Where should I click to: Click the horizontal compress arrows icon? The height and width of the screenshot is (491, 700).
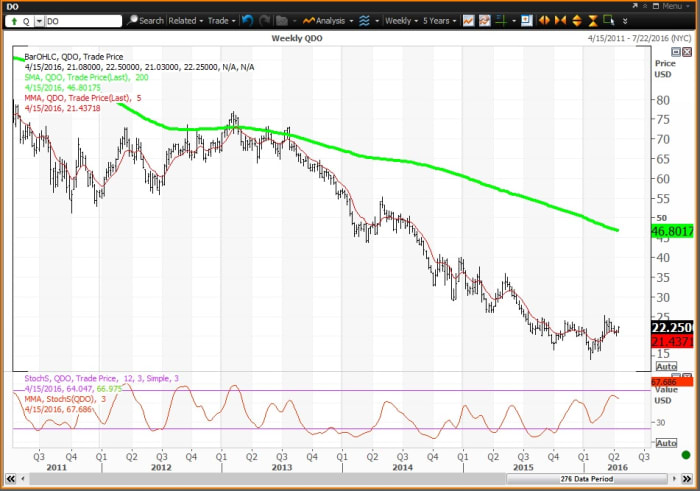562,20
